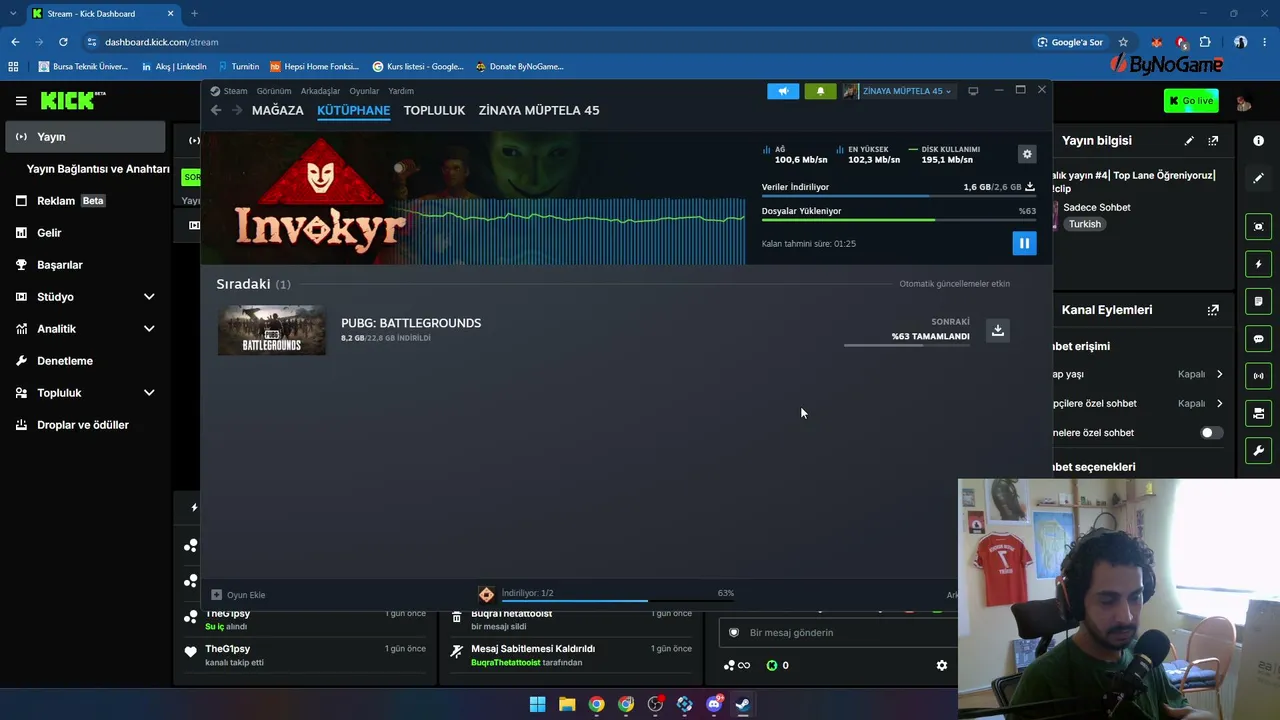1280x720 pixels.
Task: Open File Explorer from taskbar
Action: [x=567, y=704]
